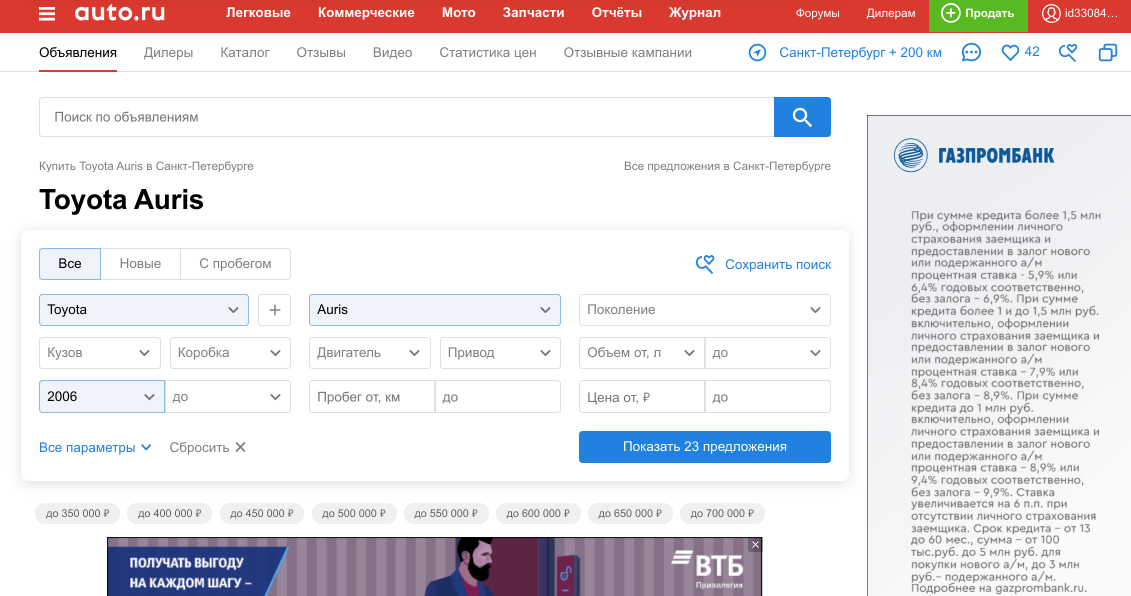This screenshot has height=596, width=1131.
Task: Open the Auris model dropdown
Action: pos(434,310)
